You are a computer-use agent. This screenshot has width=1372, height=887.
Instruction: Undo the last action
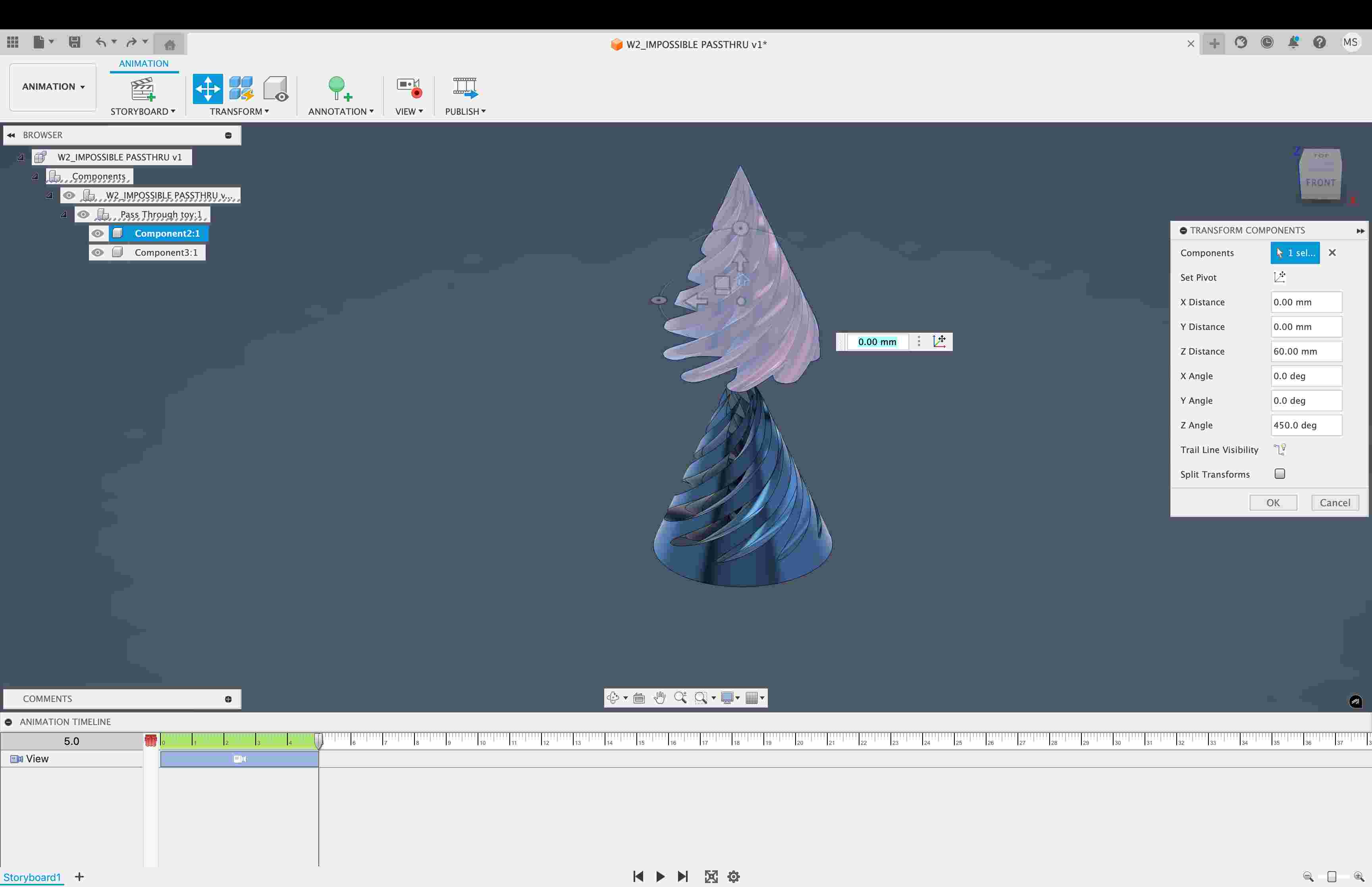(101, 42)
